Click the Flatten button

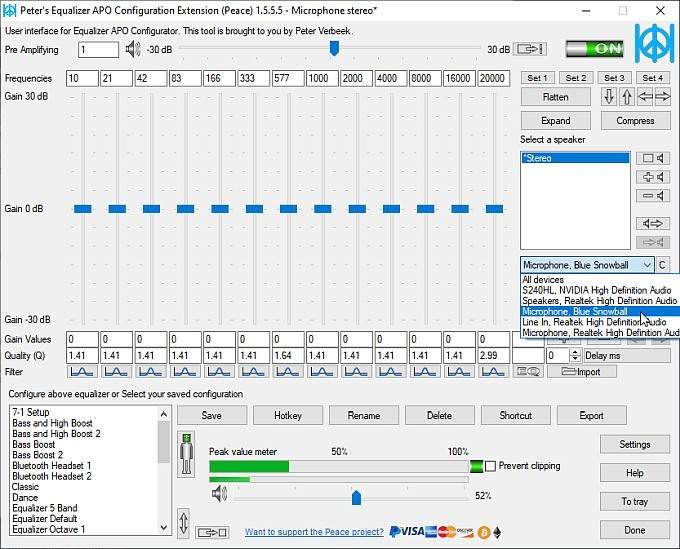click(x=556, y=97)
